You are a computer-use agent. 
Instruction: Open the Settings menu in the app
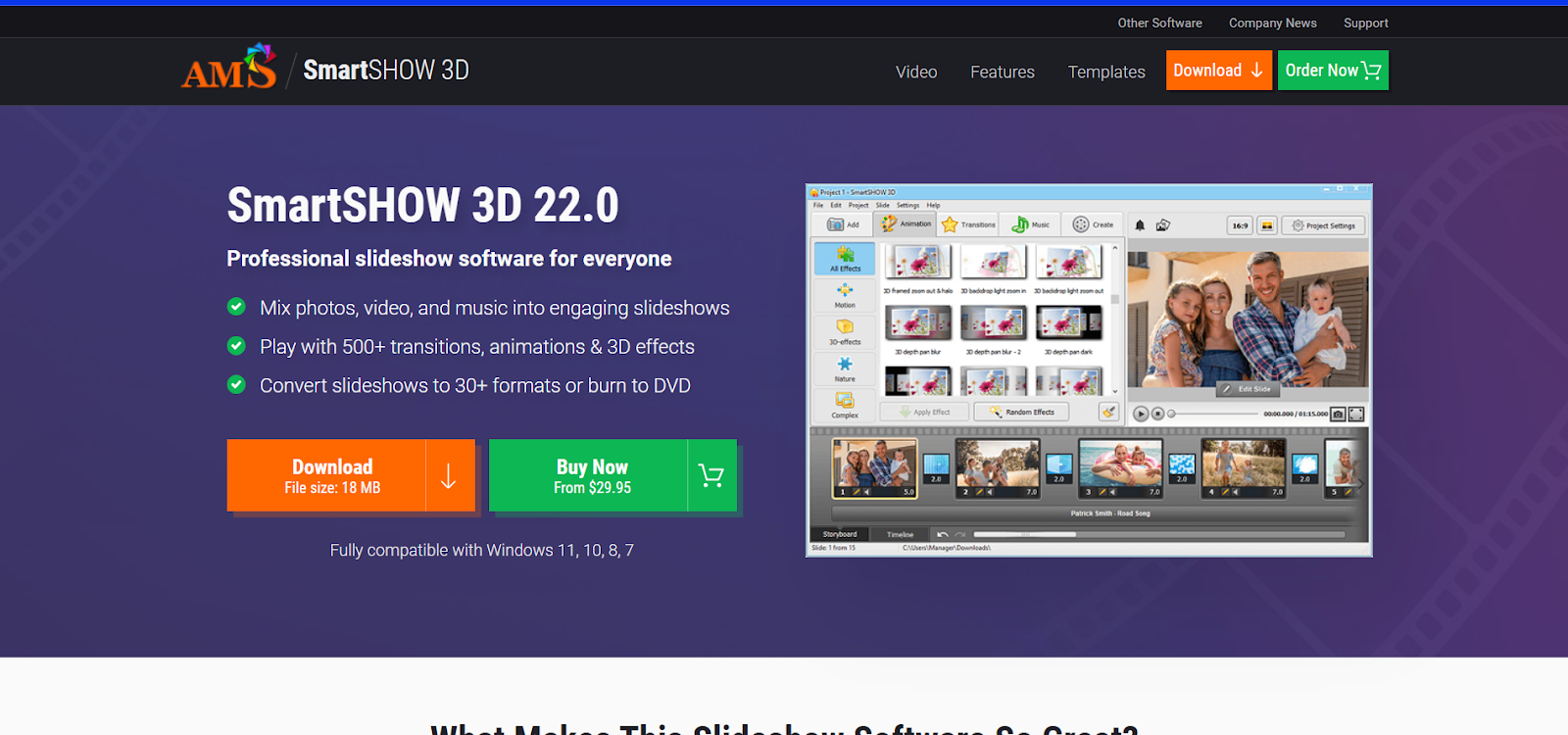(x=908, y=205)
